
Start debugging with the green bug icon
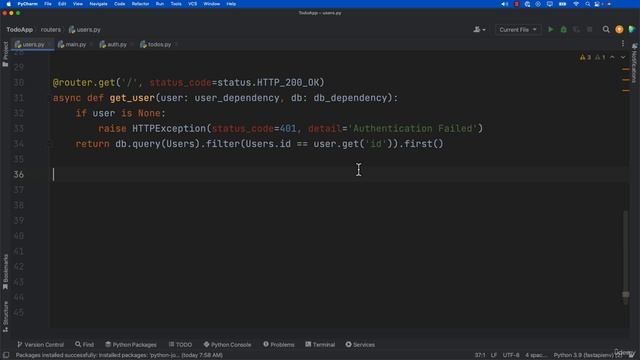(564, 29)
